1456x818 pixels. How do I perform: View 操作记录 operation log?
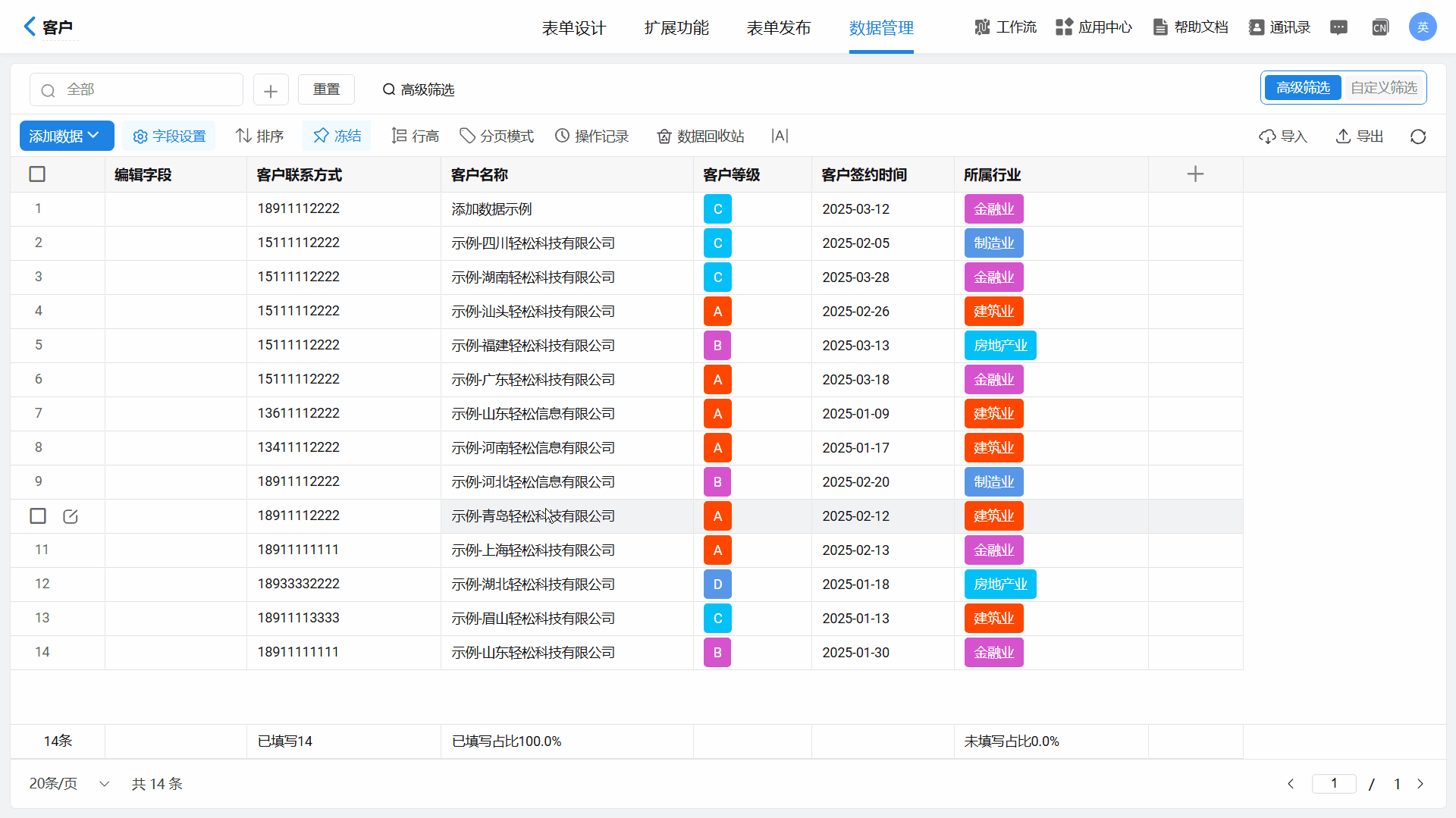592,136
